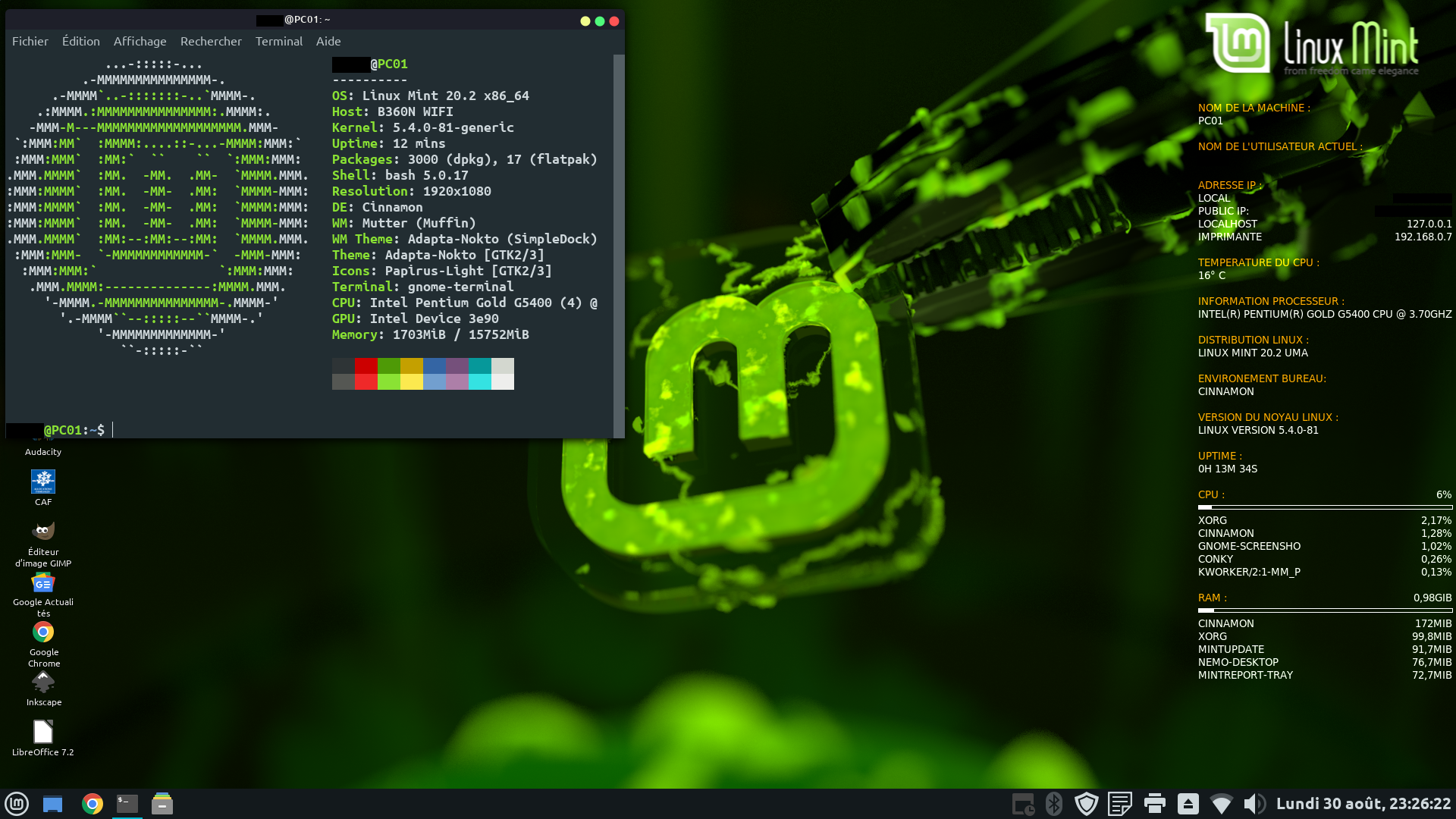1456x819 pixels.
Task: Click the sound volume tray icon
Action: pos(1255,804)
